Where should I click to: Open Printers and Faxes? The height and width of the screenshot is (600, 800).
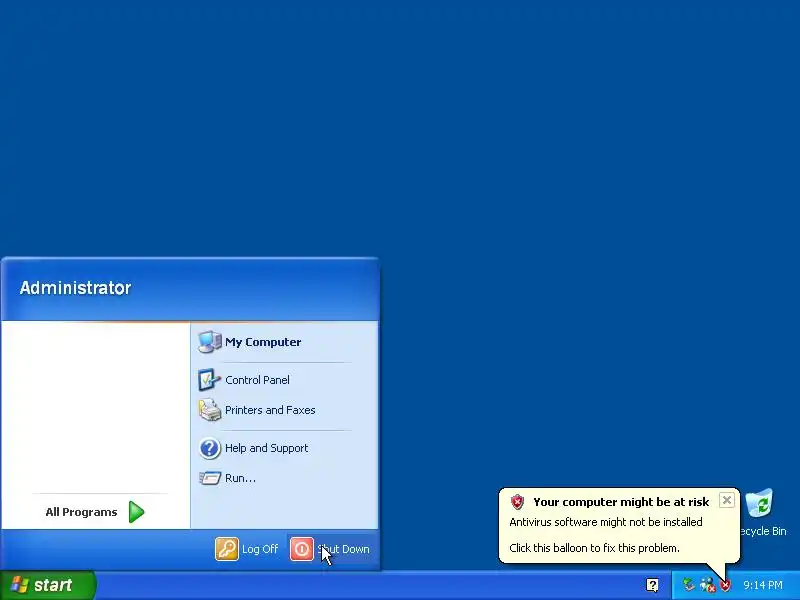pos(284,410)
